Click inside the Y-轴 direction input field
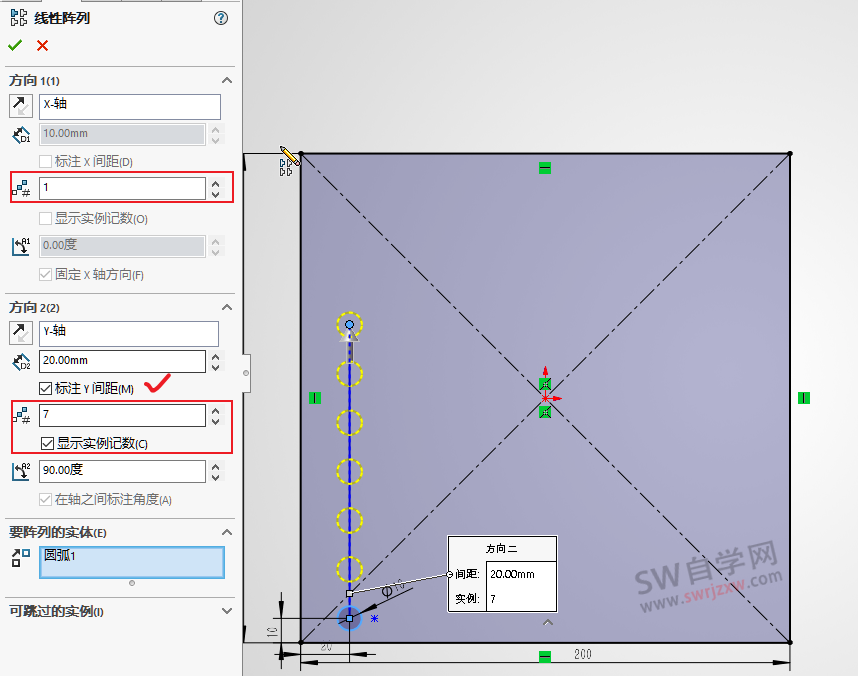Image resolution: width=858 pixels, height=676 pixels. coord(130,333)
